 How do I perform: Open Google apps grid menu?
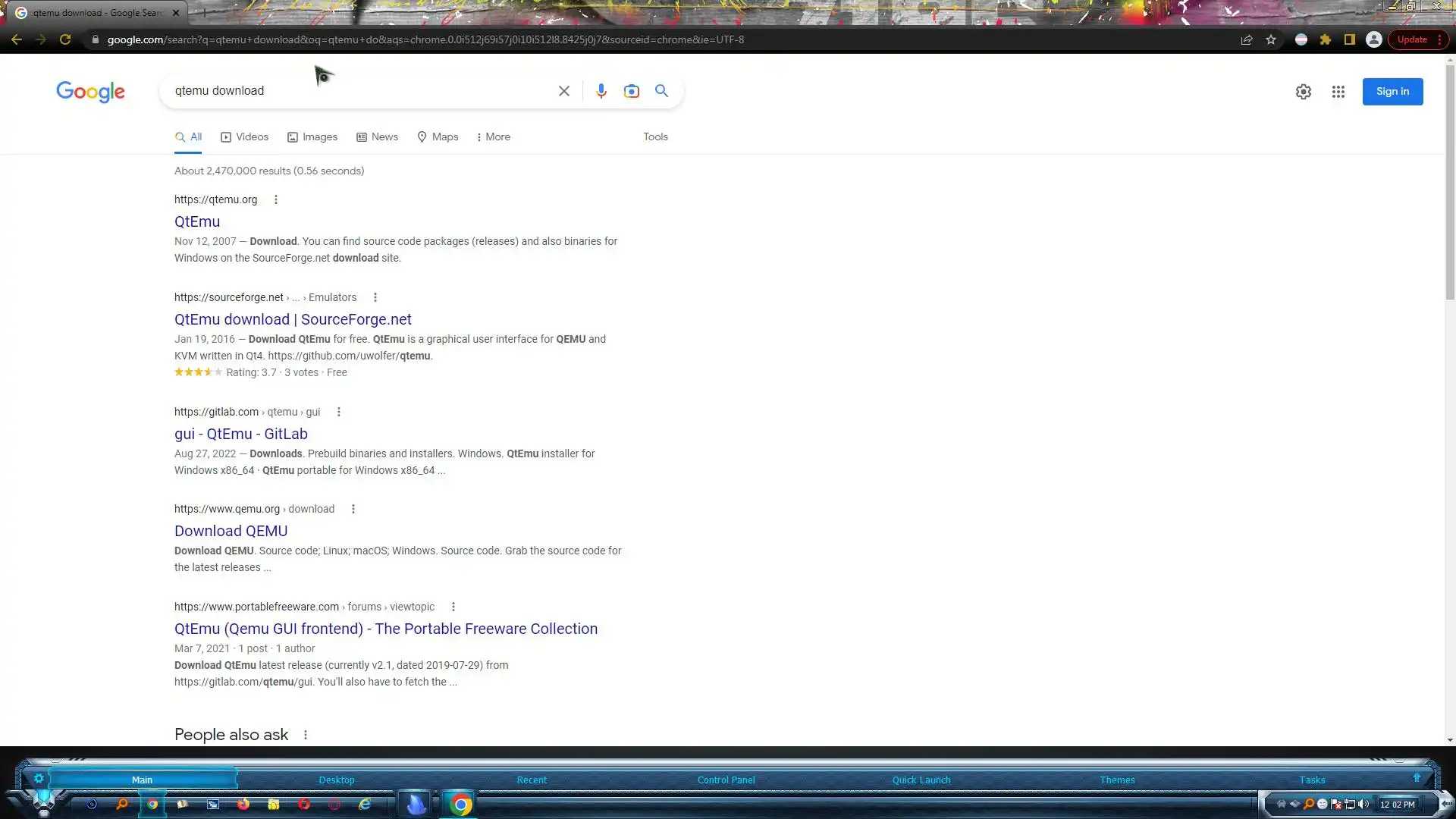click(x=1338, y=92)
